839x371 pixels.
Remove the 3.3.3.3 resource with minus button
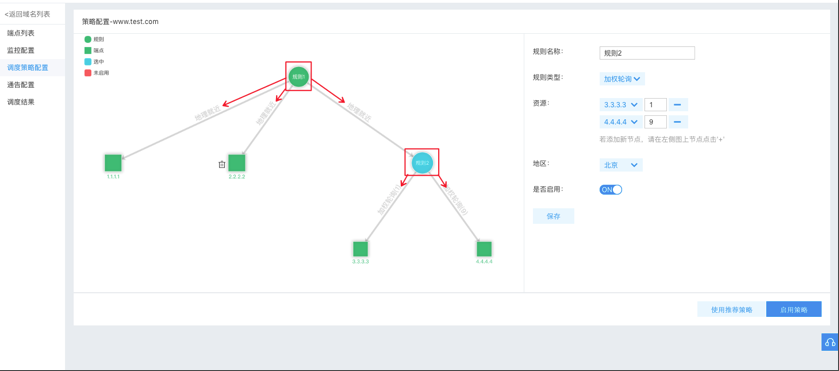(x=678, y=104)
